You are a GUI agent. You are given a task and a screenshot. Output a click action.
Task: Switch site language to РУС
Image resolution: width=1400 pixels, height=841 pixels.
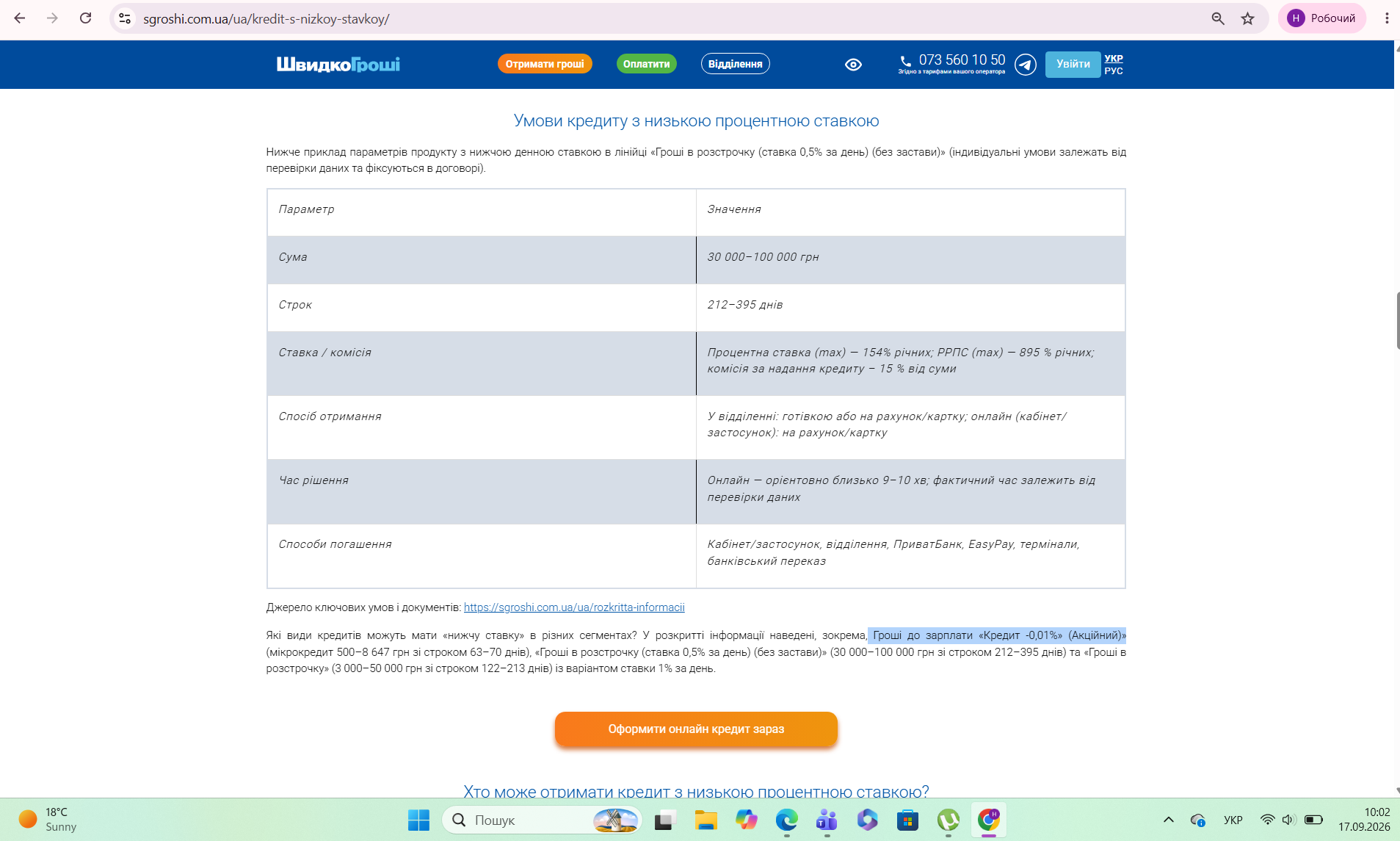tap(1114, 71)
